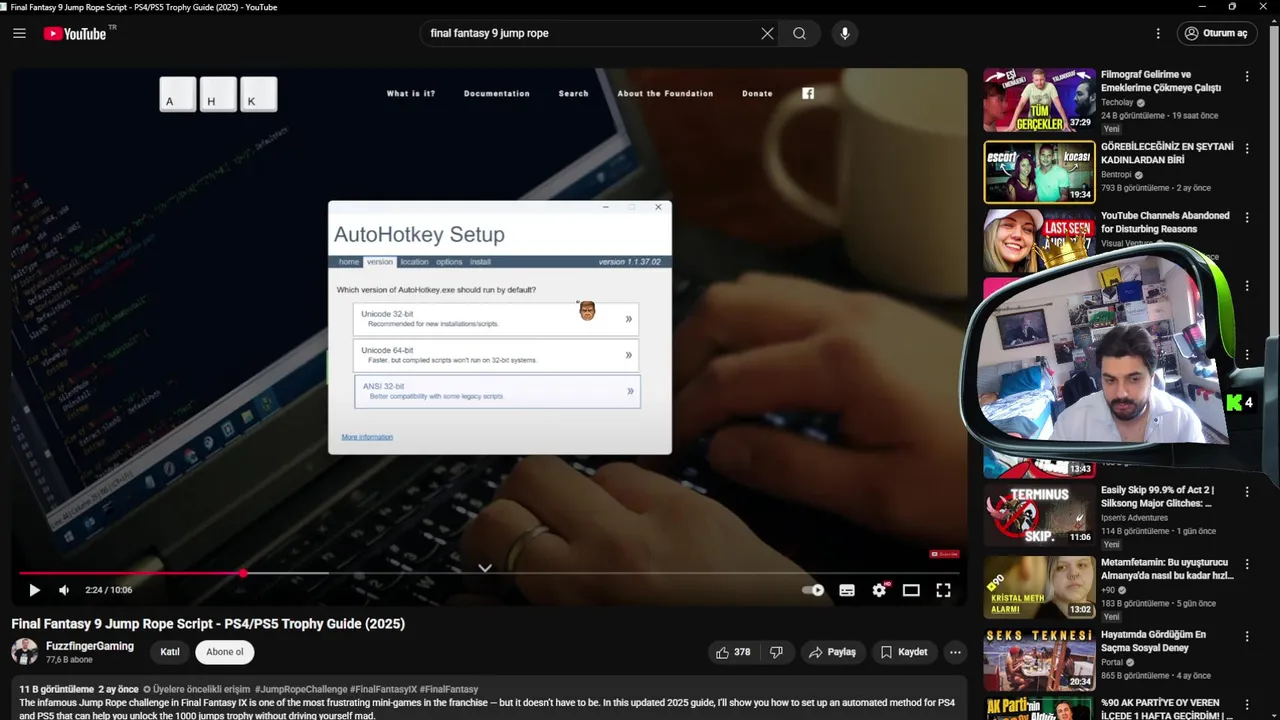
Task: Open FuzzfingerGaming channel avatar
Action: click(25, 652)
